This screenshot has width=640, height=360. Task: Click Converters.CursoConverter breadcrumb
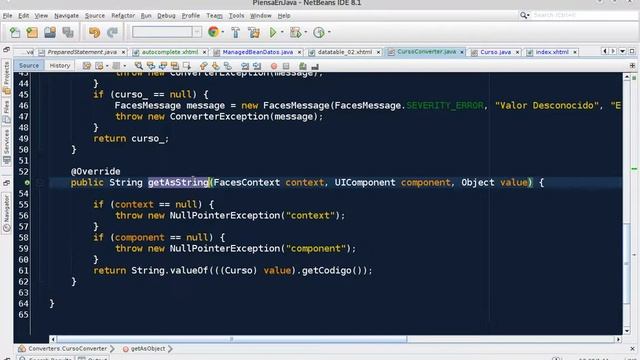(x=67, y=349)
